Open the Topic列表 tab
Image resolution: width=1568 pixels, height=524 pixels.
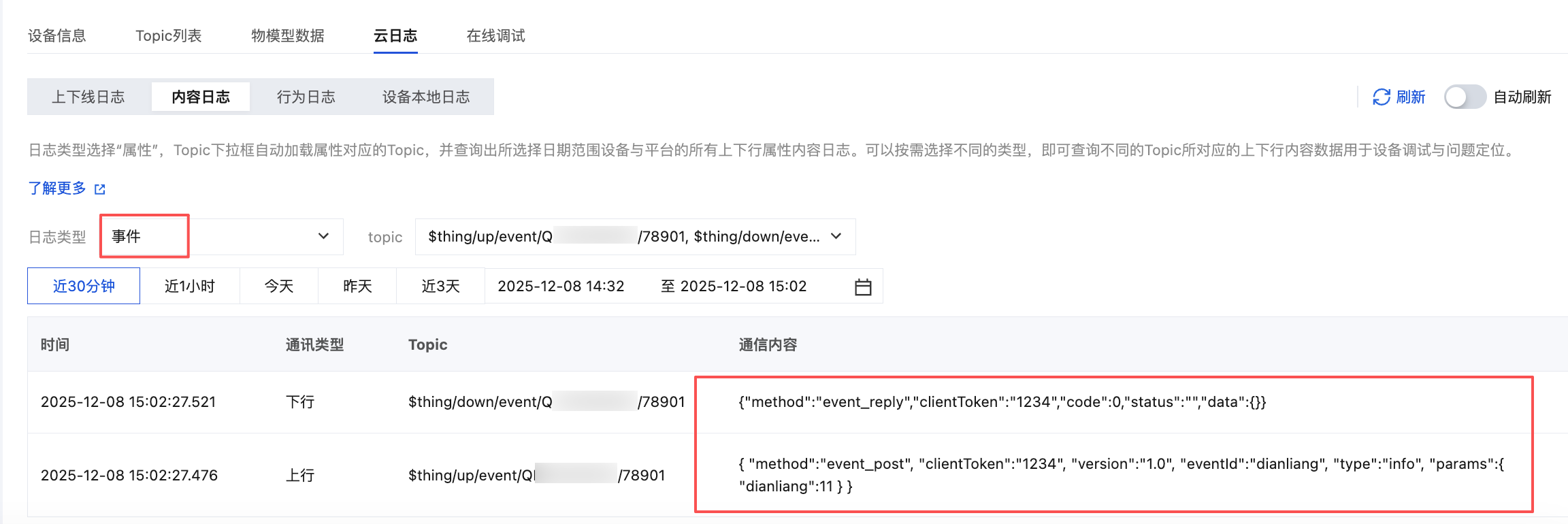coord(168,35)
